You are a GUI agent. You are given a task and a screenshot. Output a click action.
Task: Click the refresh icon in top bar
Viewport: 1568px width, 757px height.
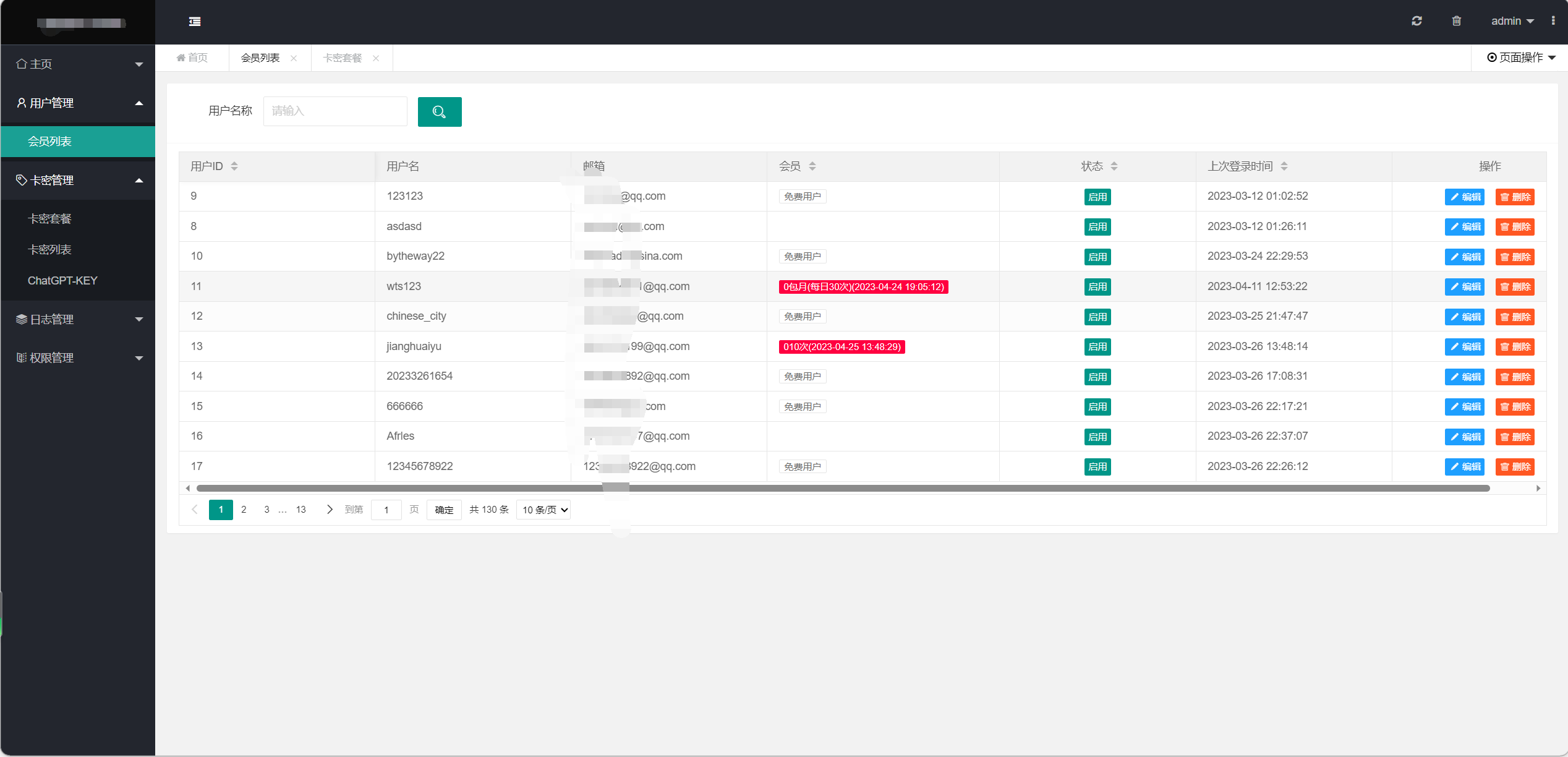click(x=1417, y=21)
